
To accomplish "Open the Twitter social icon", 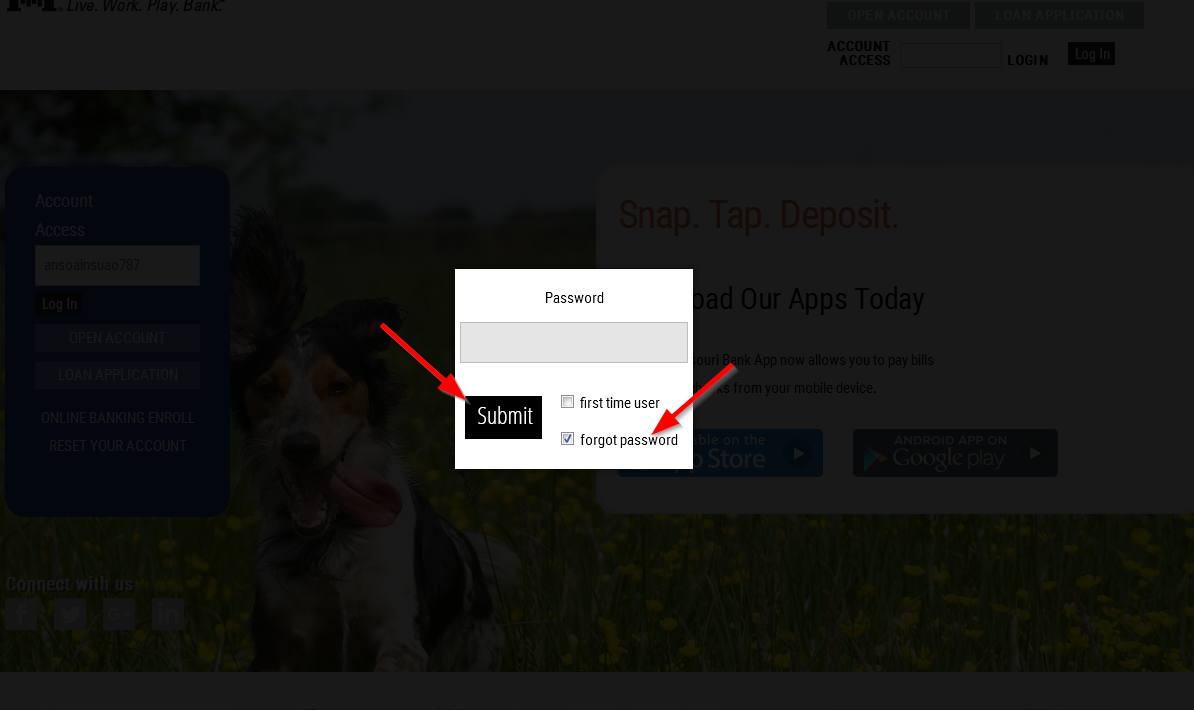I will pyautogui.click(x=70, y=614).
